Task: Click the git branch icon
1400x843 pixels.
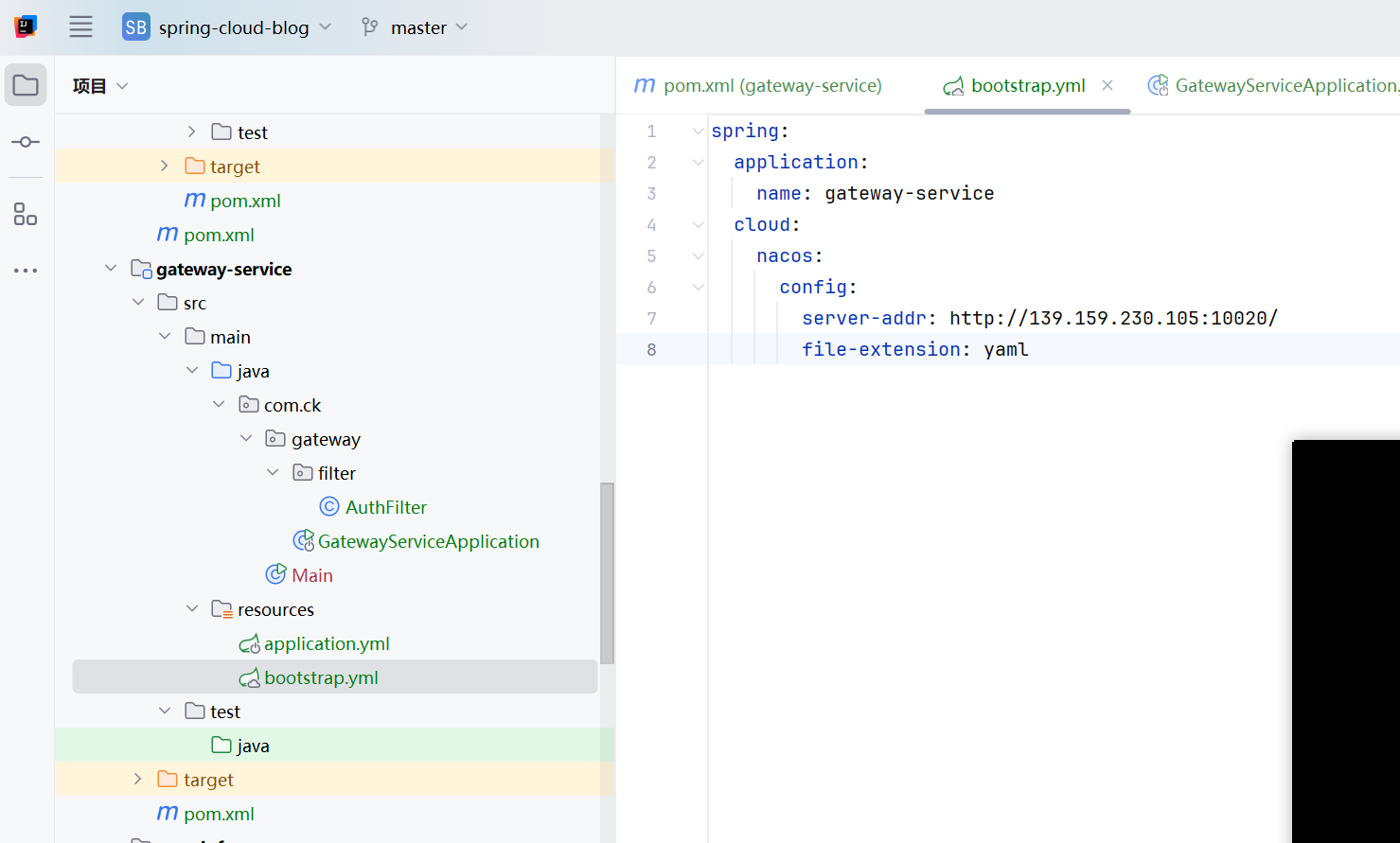Action: [370, 27]
